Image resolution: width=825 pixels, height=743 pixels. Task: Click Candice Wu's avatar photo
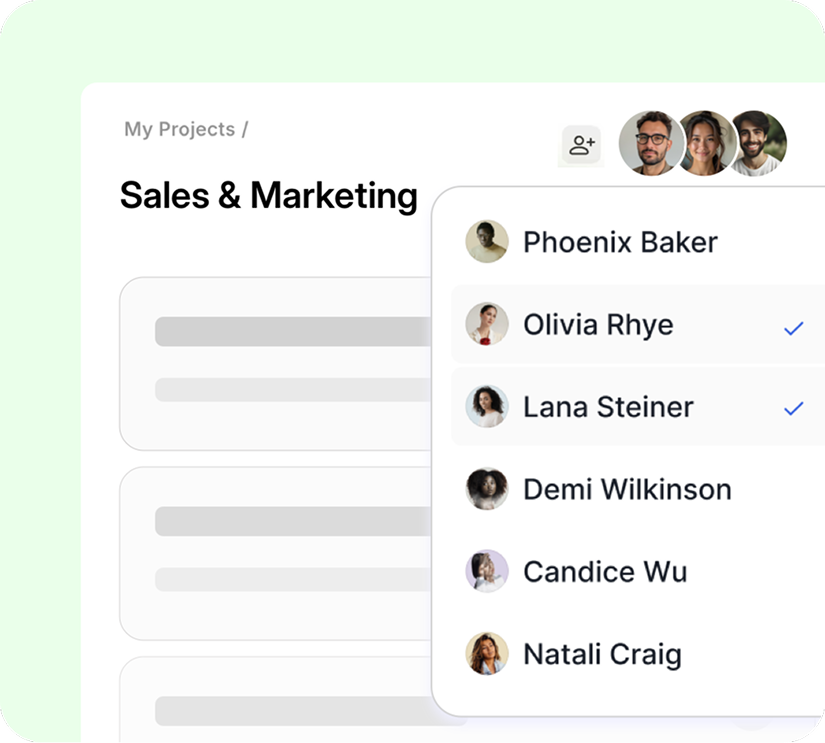click(x=487, y=571)
